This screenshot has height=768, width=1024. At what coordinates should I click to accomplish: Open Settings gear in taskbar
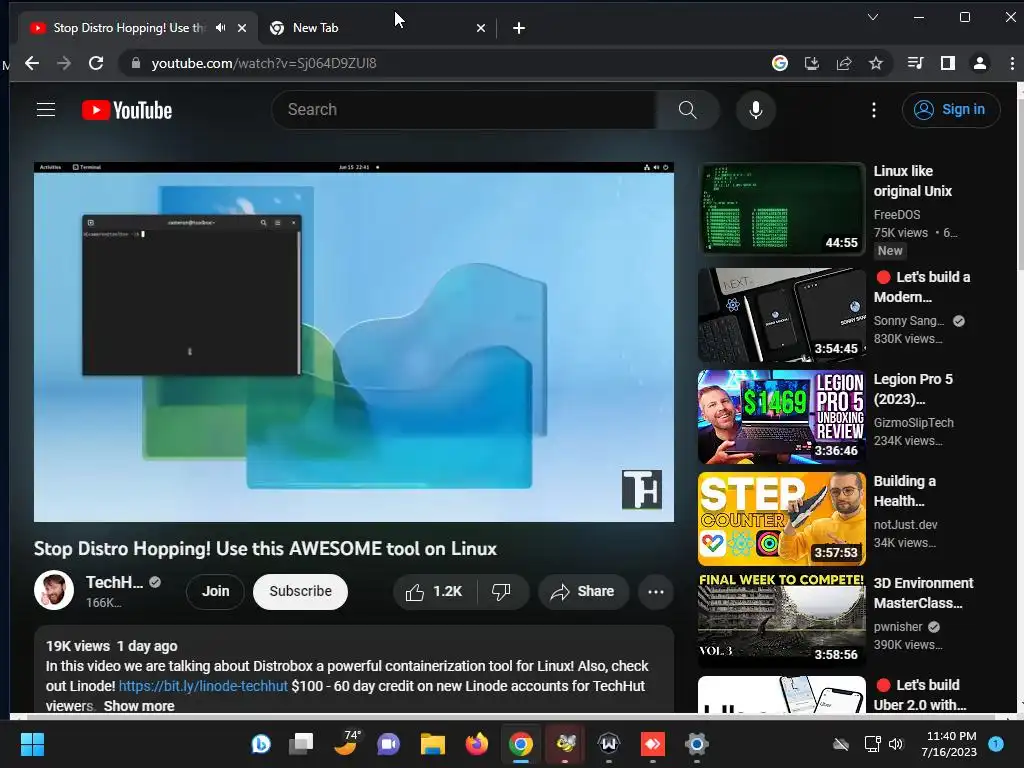click(697, 744)
